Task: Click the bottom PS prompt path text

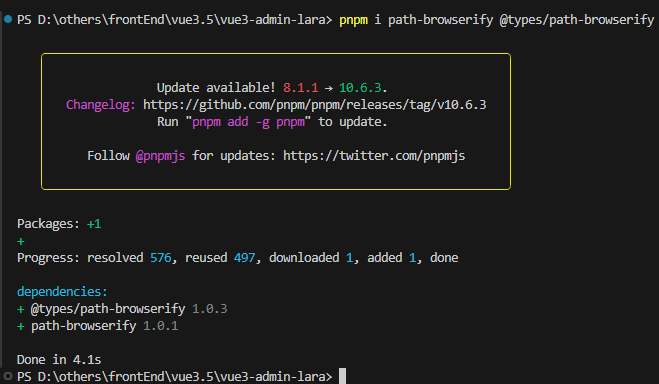Action: pyautogui.click(x=174, y=376)
